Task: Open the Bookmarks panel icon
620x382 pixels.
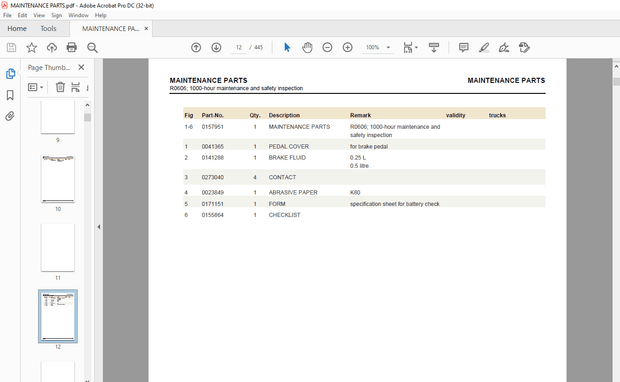Action: 10,95
